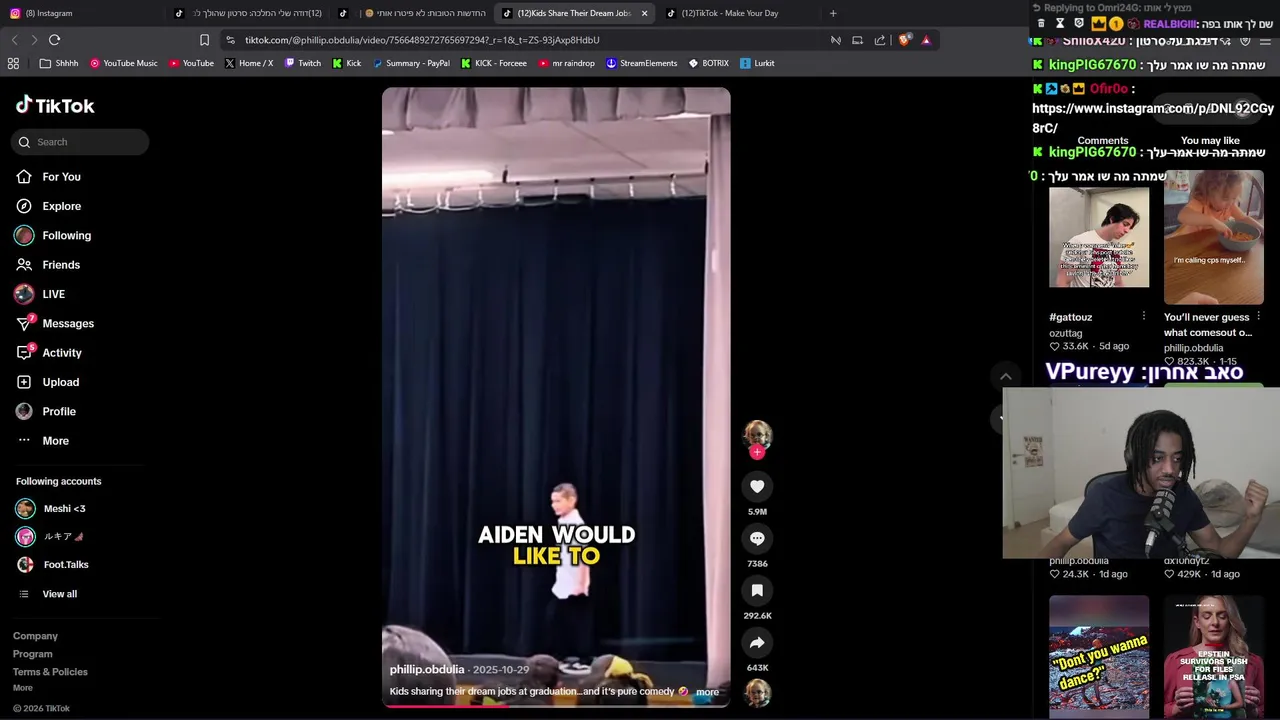Open Summary - PayPal bookmark
The width and height of the screenshot is (1280, 720).
tap(411, 63)
